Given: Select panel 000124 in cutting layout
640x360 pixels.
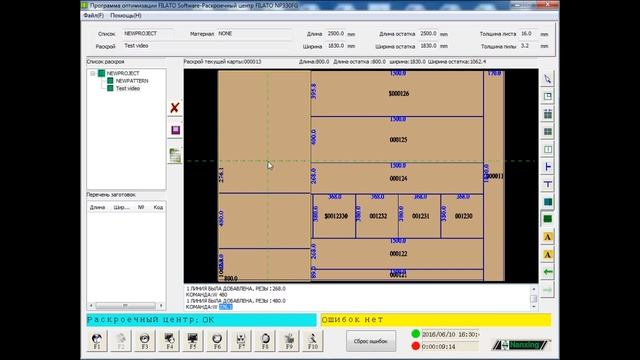Looking at the screenshot, I should coord(398,178).
